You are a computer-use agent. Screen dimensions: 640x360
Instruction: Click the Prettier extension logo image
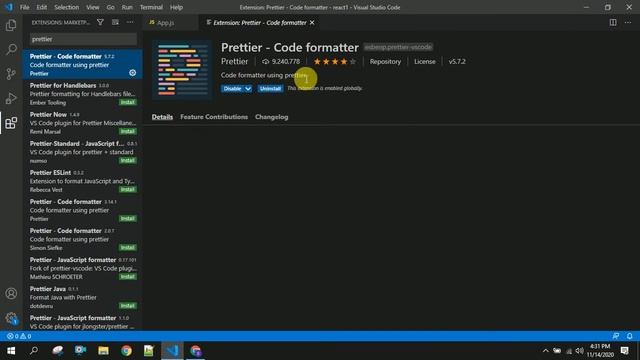point(182,70)
